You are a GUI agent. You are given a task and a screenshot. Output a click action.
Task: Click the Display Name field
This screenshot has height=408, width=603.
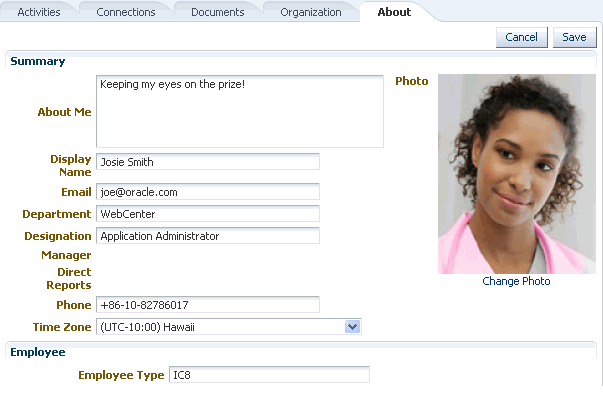(x=208, y=162)
